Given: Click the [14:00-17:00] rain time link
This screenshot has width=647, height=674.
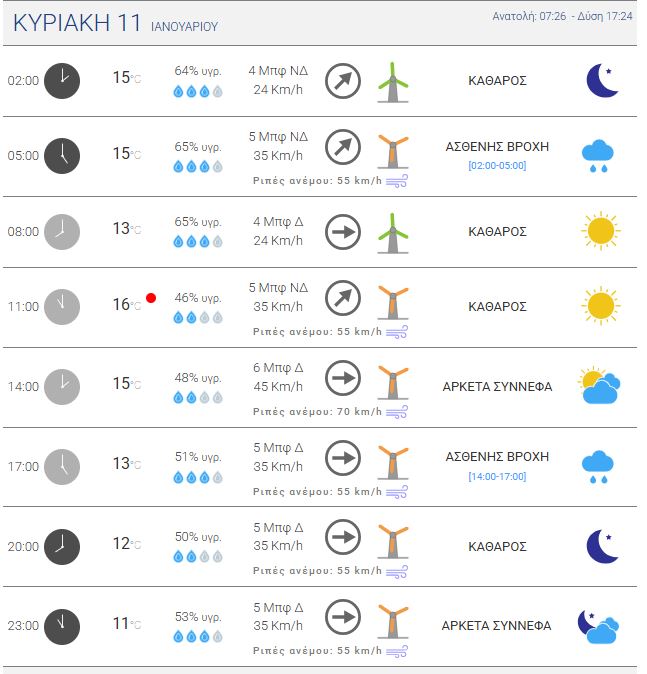Looking at the screenshot, I should pos(497,476).
